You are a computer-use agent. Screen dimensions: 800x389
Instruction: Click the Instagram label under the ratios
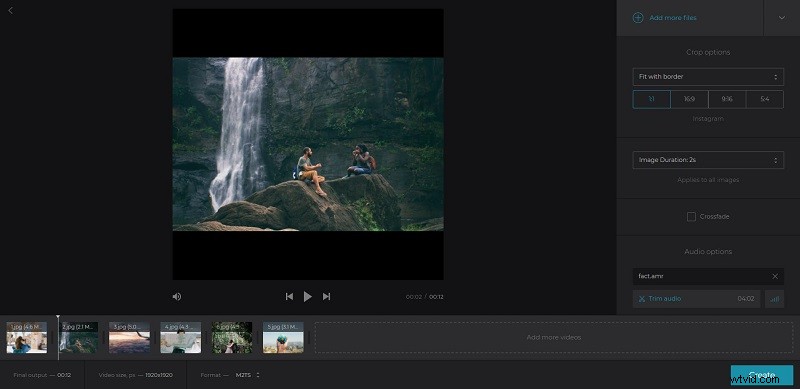708,118
